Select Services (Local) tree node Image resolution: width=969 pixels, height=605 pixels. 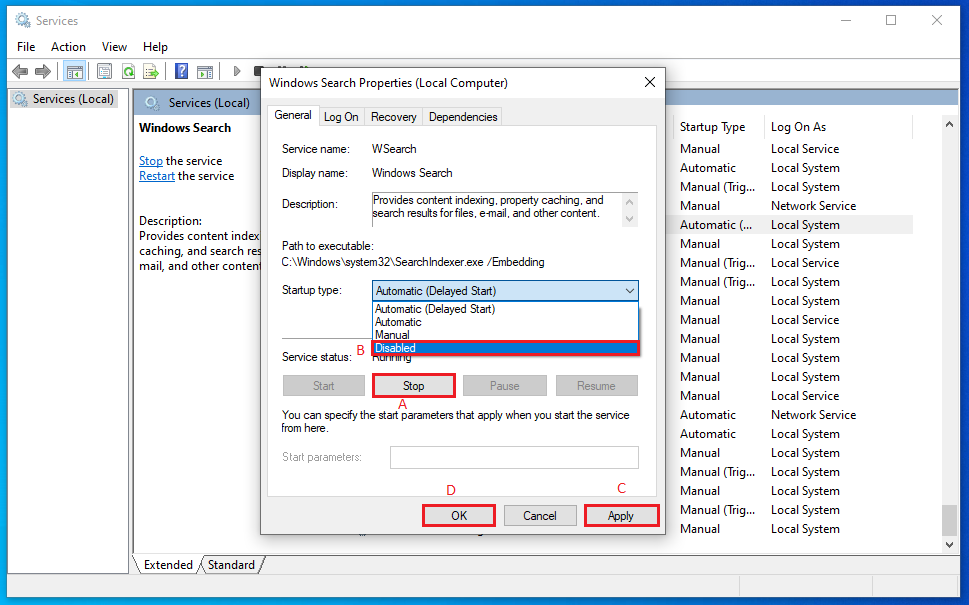tap(74, 99)
